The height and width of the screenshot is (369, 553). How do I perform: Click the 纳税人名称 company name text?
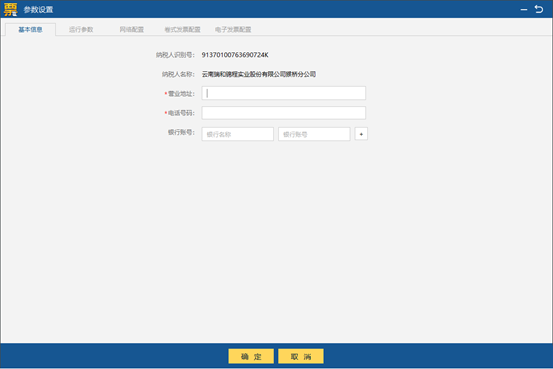[259, 74]
